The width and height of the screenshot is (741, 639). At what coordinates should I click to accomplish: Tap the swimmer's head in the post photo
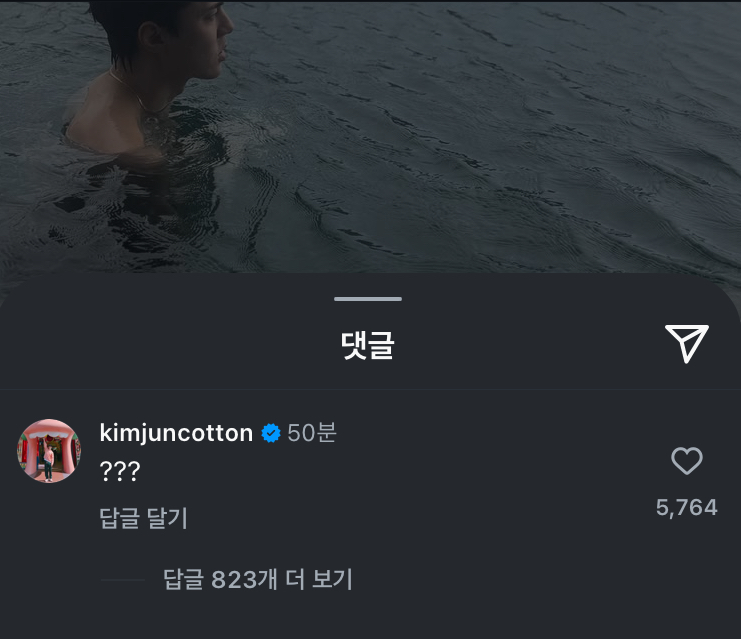[163, 33]
